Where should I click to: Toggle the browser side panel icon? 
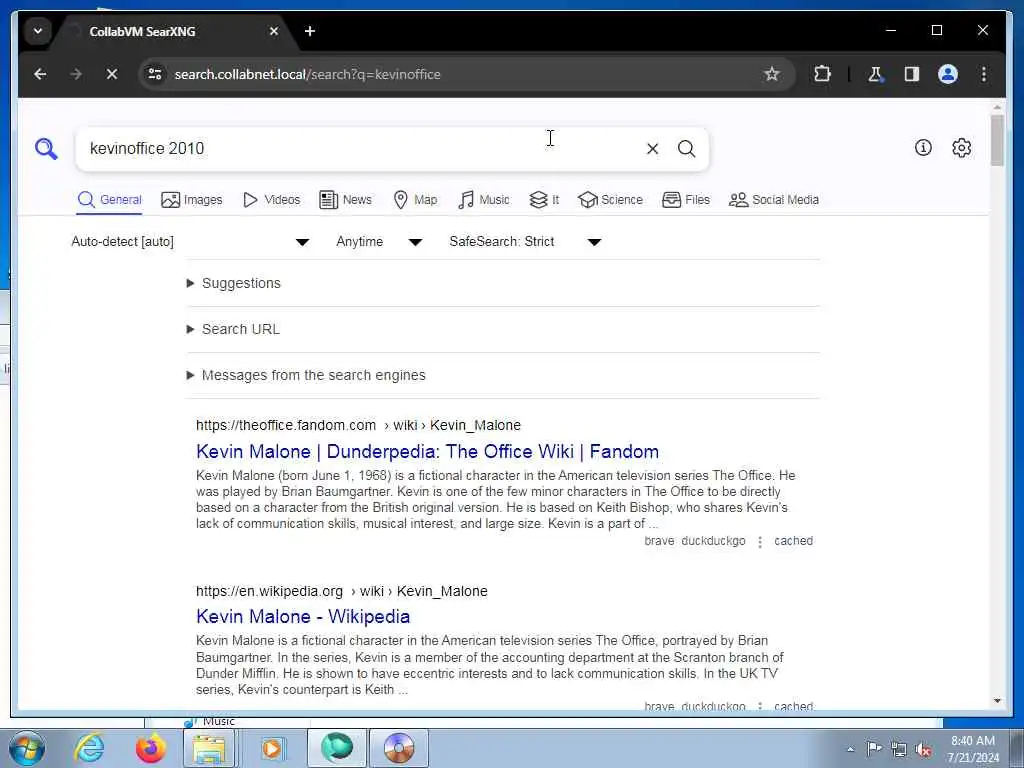pos(912,74)
